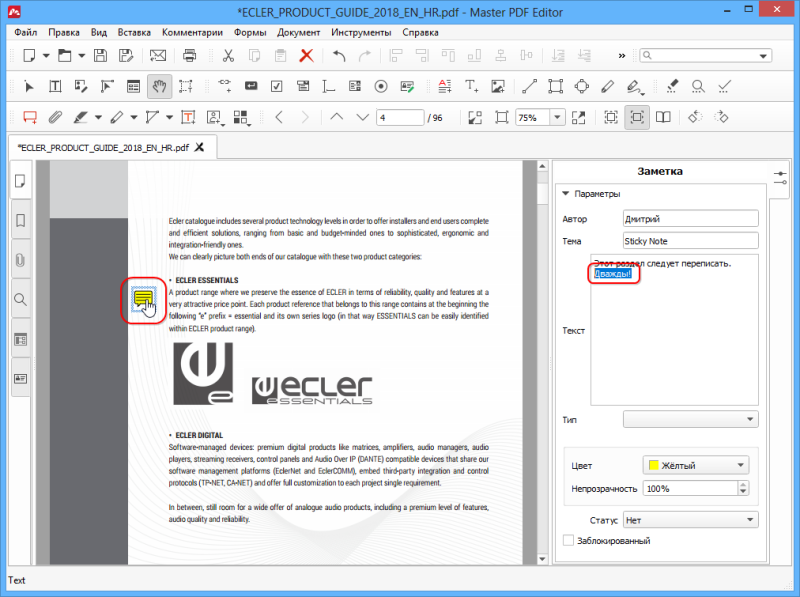
Task: Click the Fit Page icon
Action: click(502, 117)
